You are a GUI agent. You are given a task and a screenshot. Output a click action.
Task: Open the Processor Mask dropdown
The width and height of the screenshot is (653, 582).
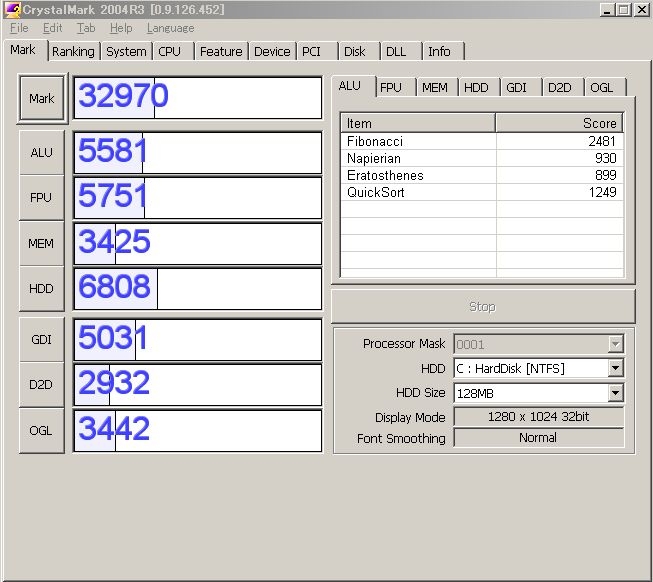point(615,344)
